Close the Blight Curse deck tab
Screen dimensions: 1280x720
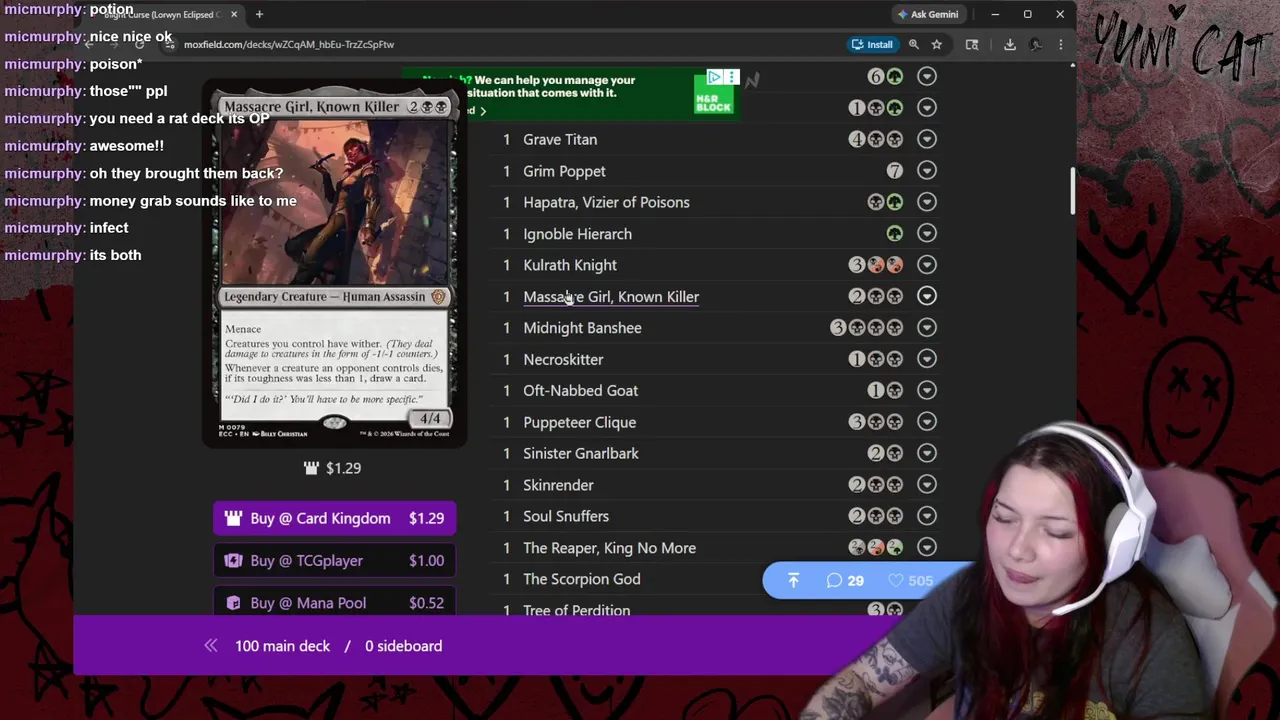[x=234, y=14]
